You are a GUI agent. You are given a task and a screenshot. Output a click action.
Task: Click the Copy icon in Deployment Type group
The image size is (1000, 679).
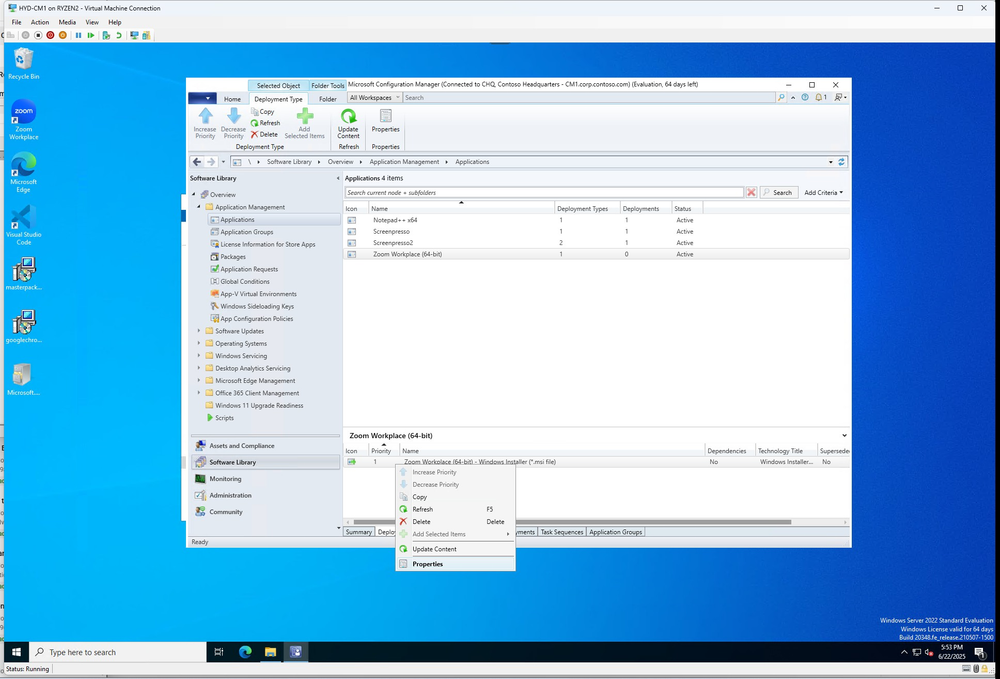coord(254,111)
